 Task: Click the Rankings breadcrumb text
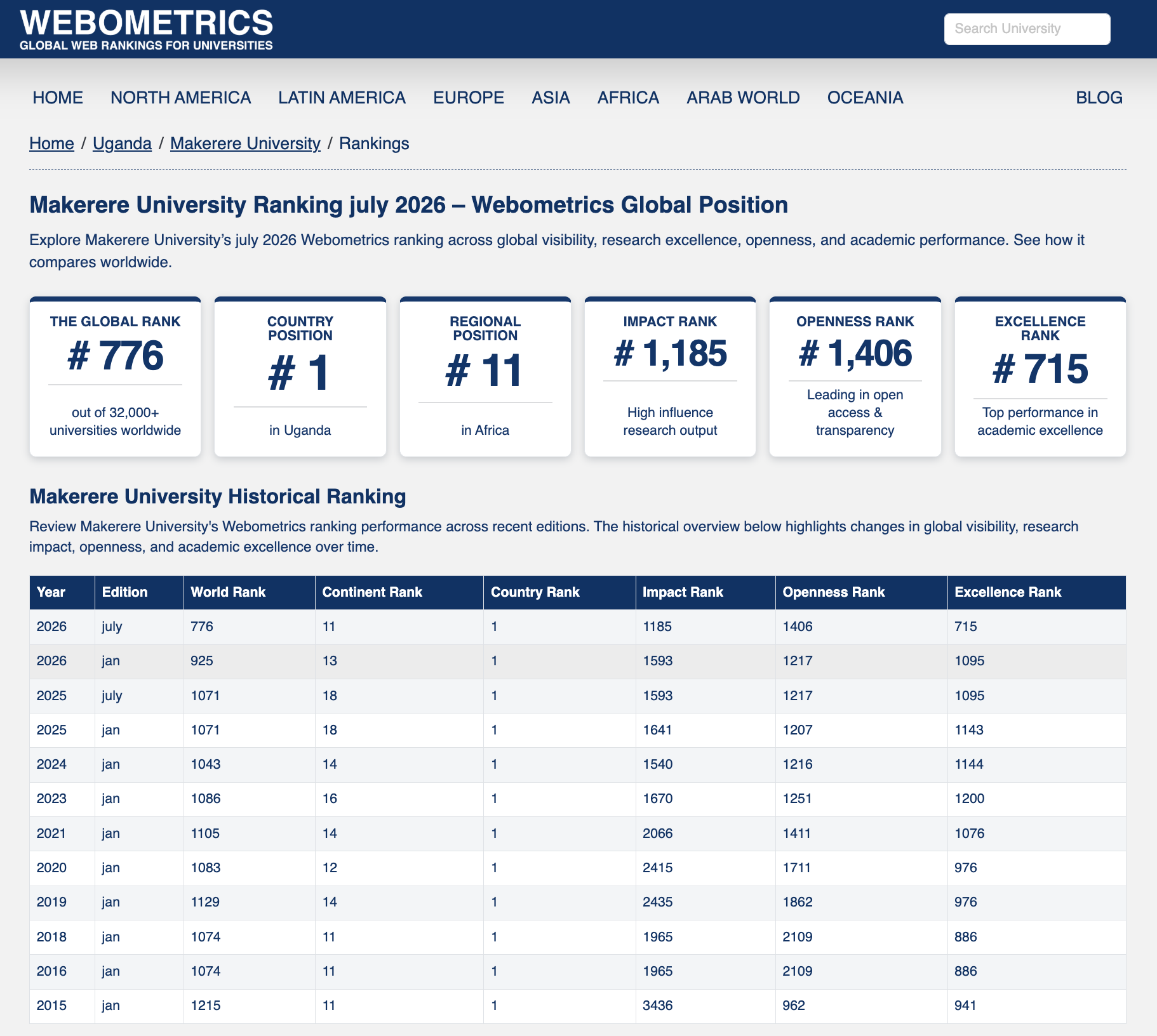click(374, 143)
